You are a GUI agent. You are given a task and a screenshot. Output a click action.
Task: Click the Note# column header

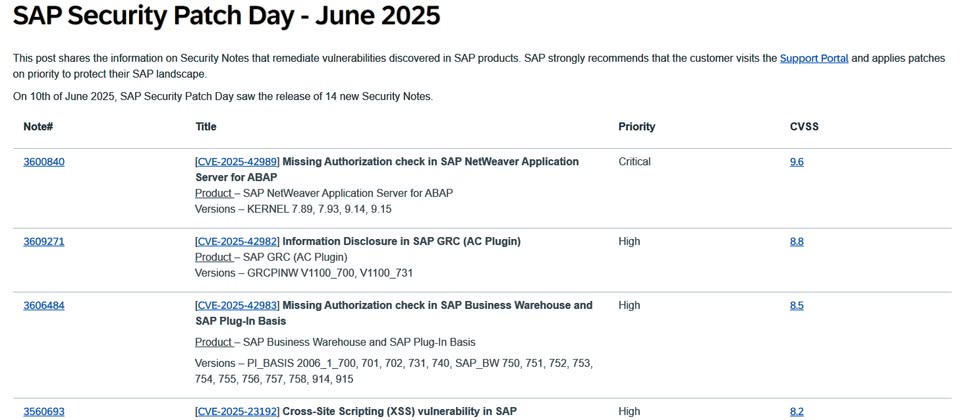click(39, 127)
